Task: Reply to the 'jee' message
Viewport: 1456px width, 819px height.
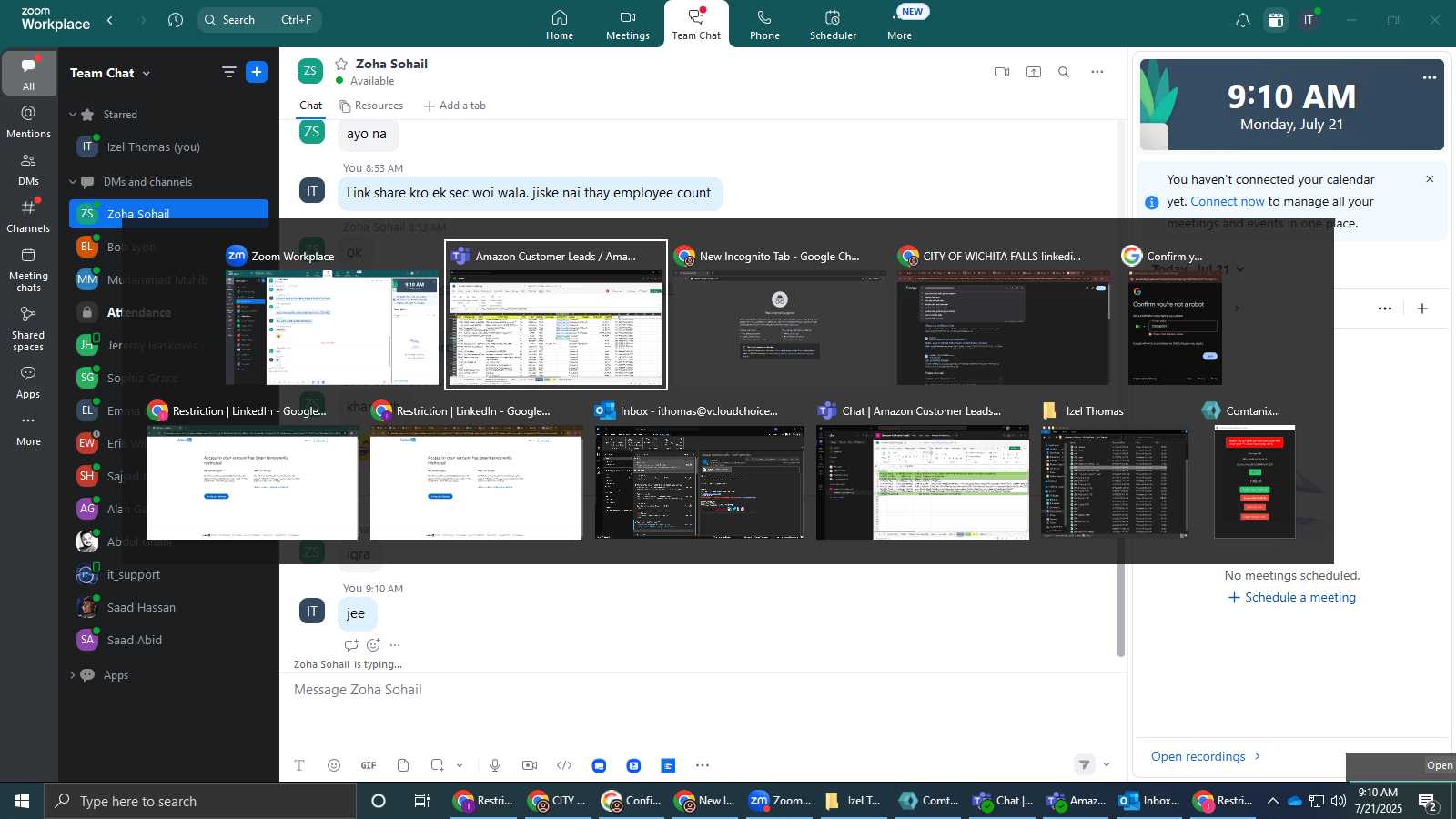Action: (351, 645)
